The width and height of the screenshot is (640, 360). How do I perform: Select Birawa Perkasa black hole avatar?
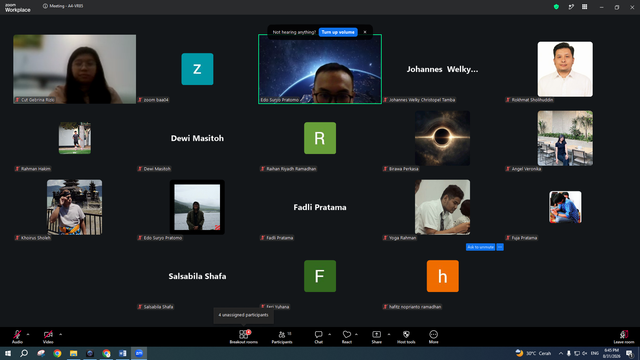(x=442, y=138)
